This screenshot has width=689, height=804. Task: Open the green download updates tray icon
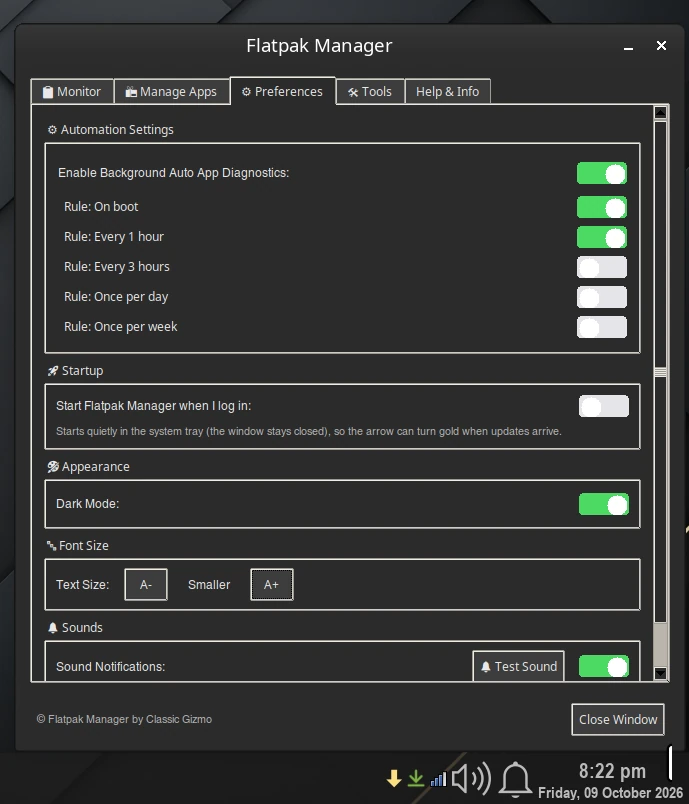pyautogui.click(x=416, y=778)
